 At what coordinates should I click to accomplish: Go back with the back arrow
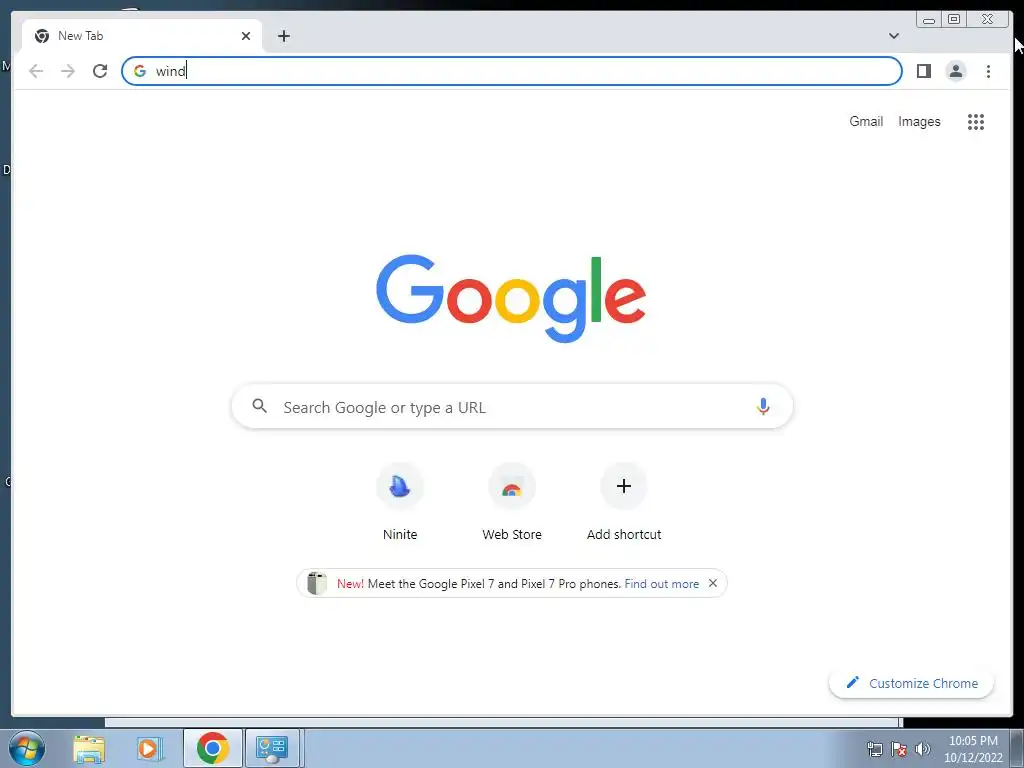[36, 71]
